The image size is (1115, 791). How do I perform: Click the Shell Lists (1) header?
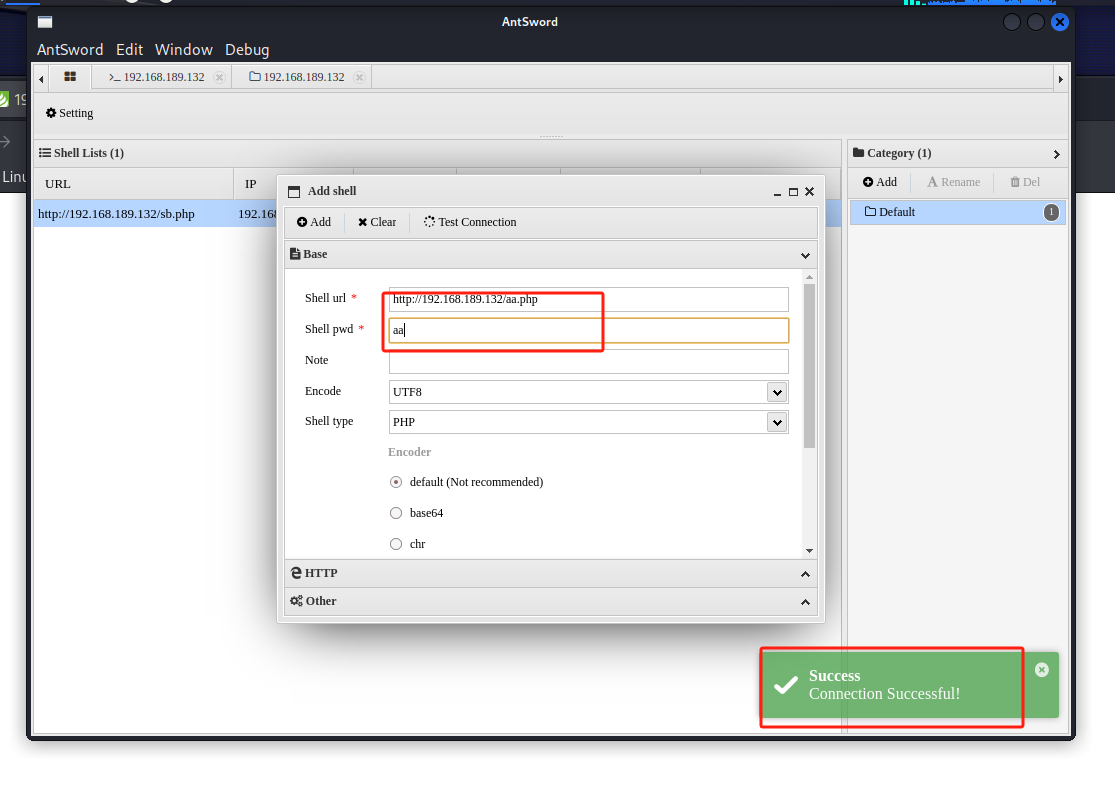click(81, 153)
